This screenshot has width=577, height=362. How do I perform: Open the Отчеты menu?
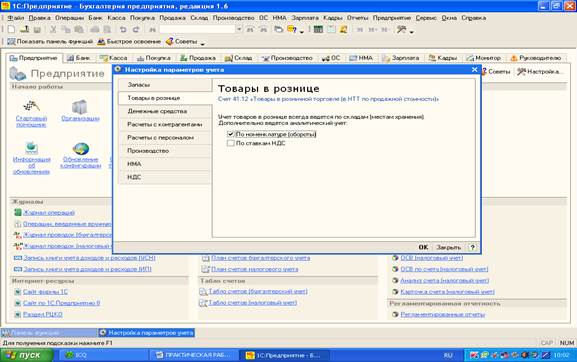[357, 18]
